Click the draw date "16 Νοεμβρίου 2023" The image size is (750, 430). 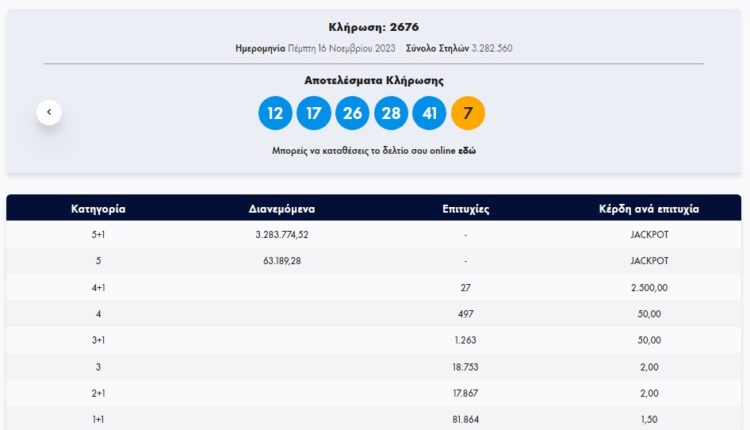tap(355, 48)
